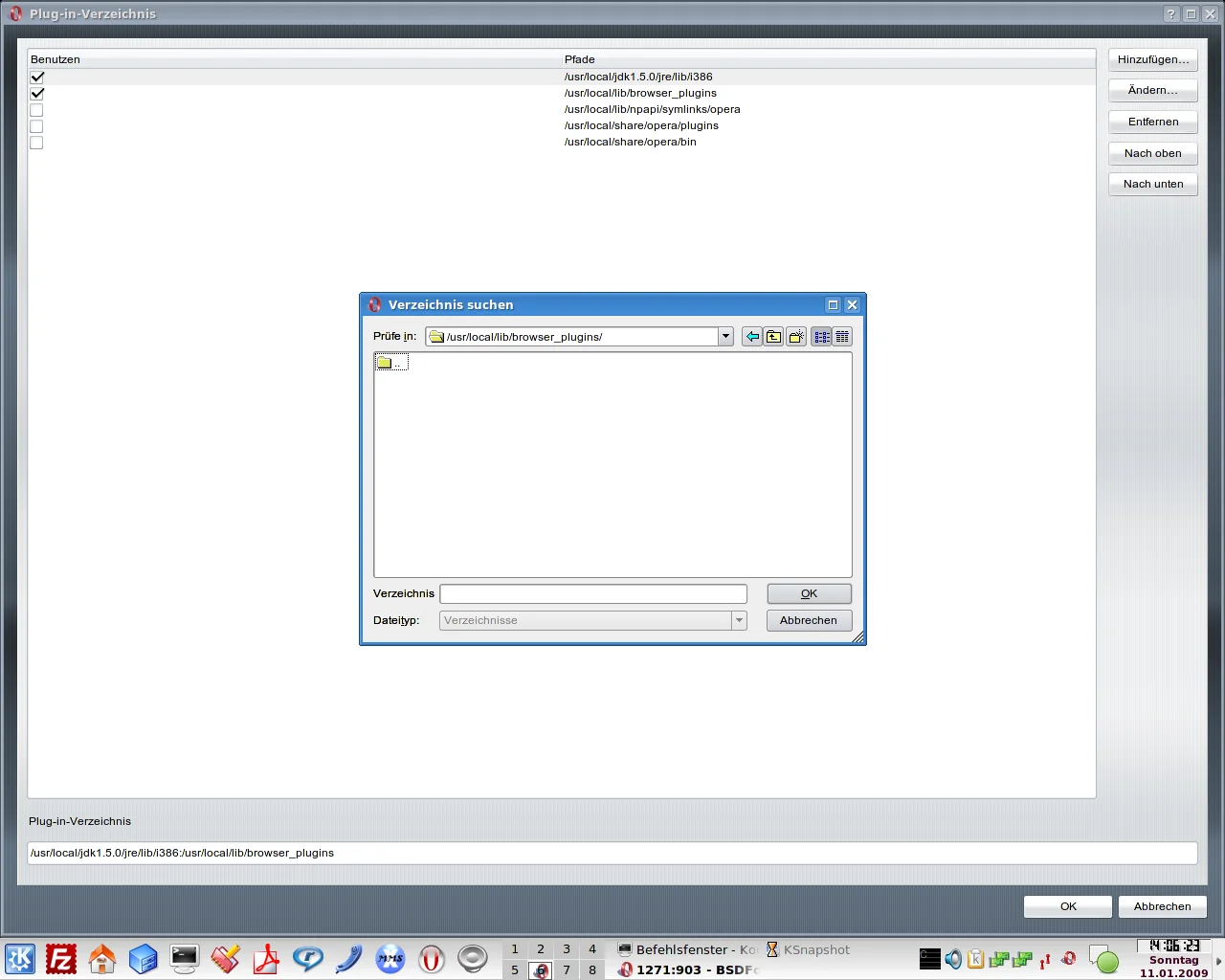
Task: Enable the npapi/symlinks/opera path checkbox
Action: tap(37, 110)
